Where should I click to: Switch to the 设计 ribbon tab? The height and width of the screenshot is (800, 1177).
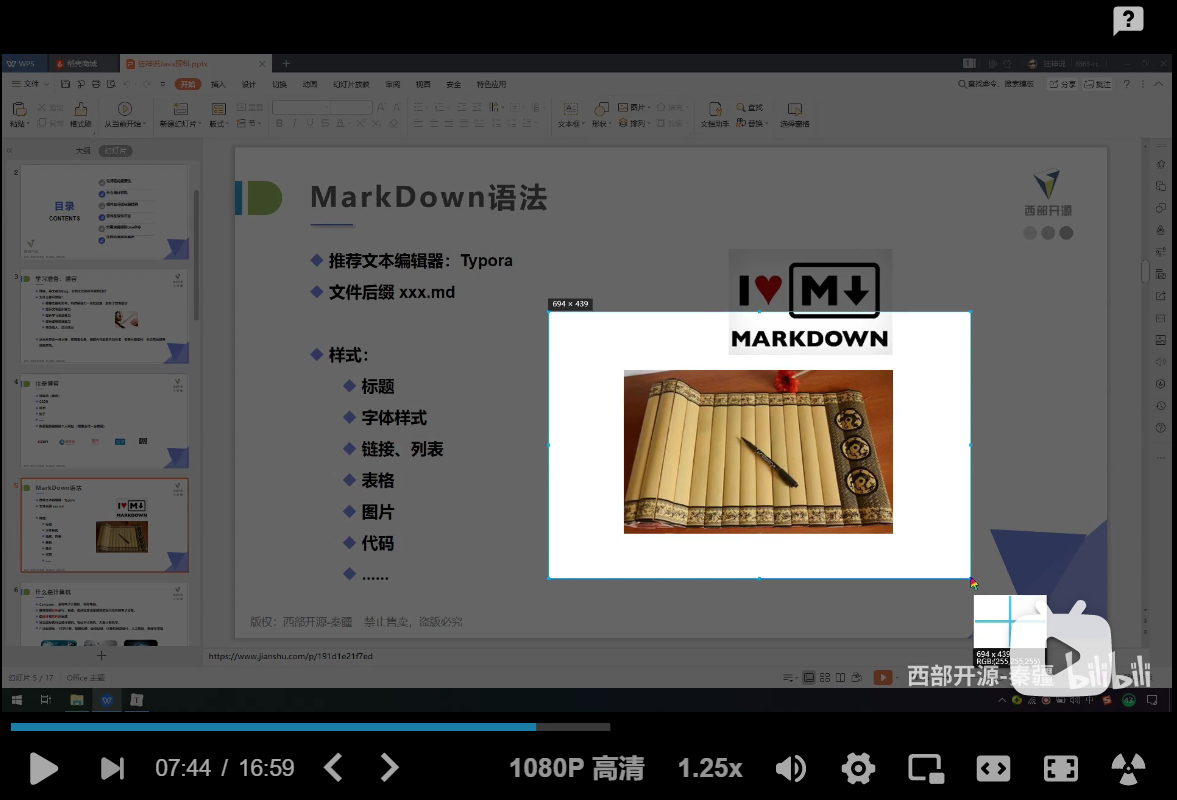[x=248, y=84]
